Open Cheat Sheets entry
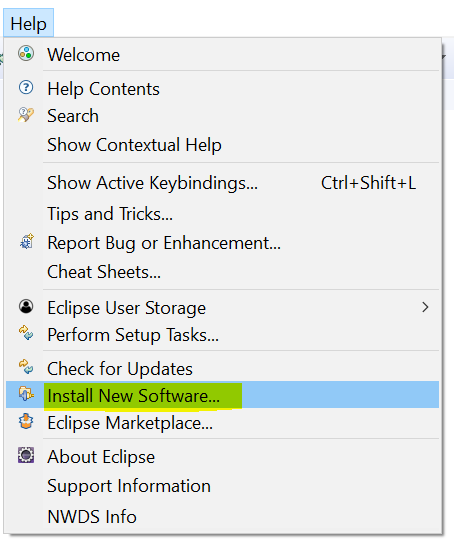The width and height of the screenshot is (454, 543). coord(222,272)
